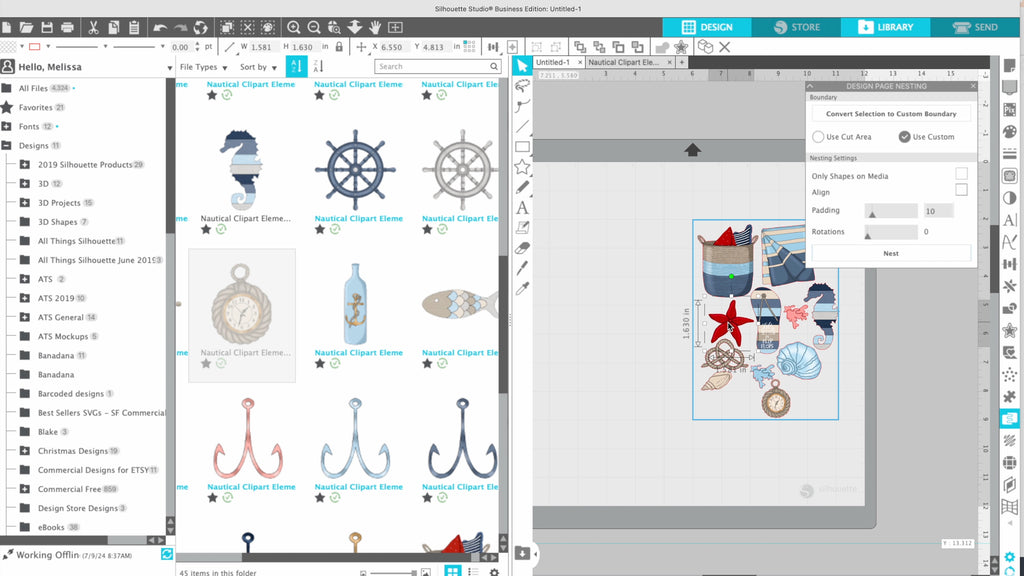
Task: Click the Cut scissors icon
Action: 93,27
